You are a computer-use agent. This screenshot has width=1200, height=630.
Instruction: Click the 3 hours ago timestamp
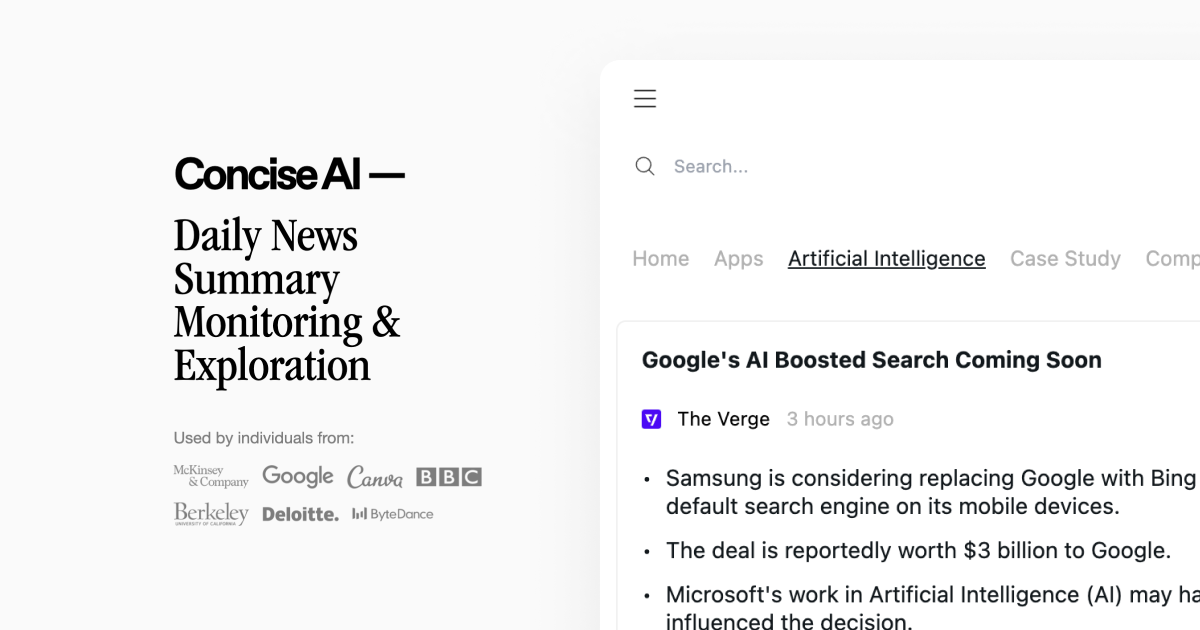coord(840,419)
